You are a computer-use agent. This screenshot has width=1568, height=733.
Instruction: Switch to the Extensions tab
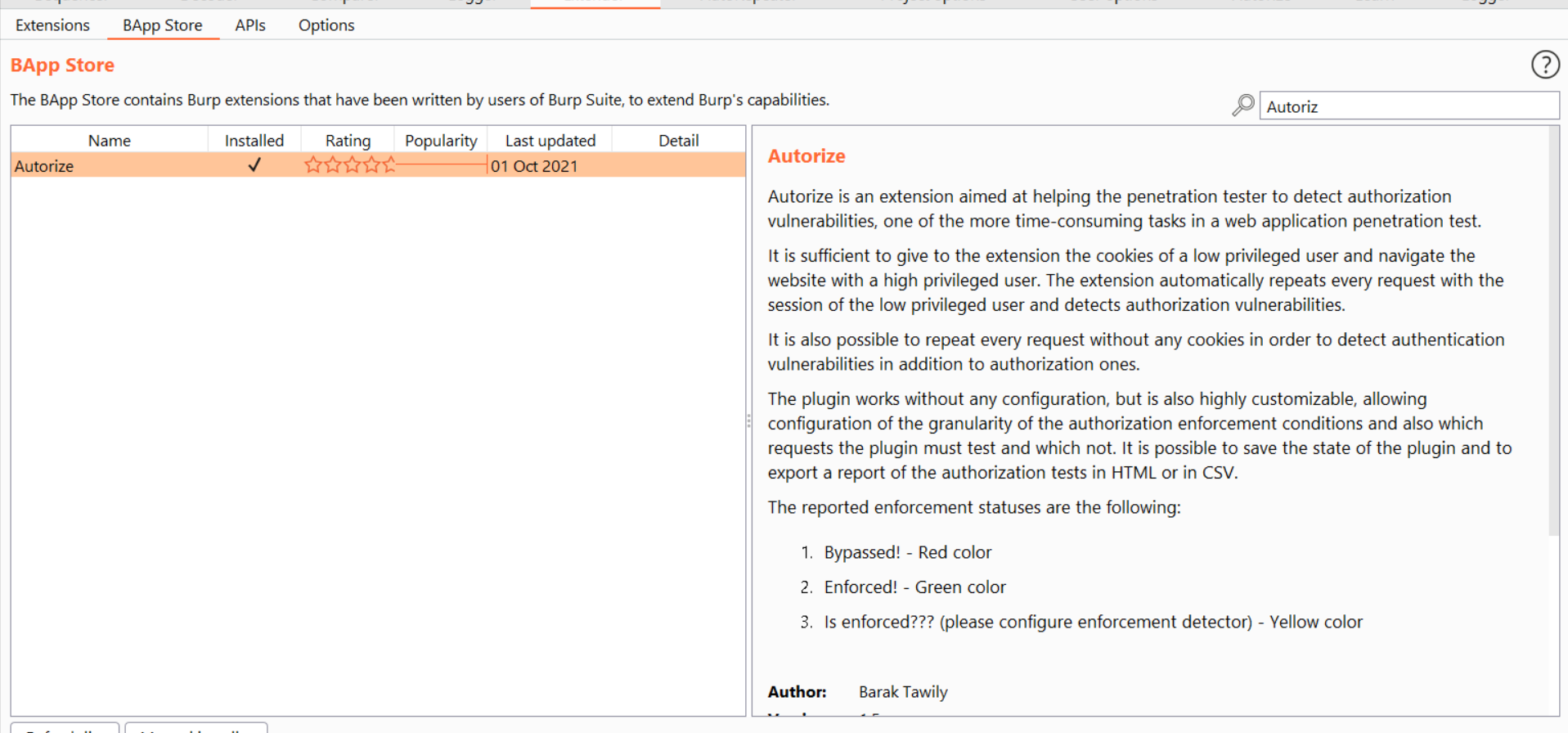[x=52, y=25]
